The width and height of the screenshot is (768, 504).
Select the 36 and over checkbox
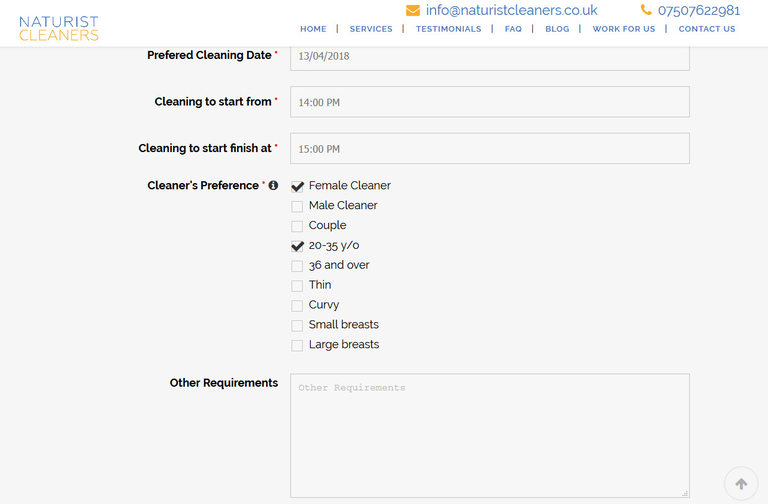coord(297,266)
